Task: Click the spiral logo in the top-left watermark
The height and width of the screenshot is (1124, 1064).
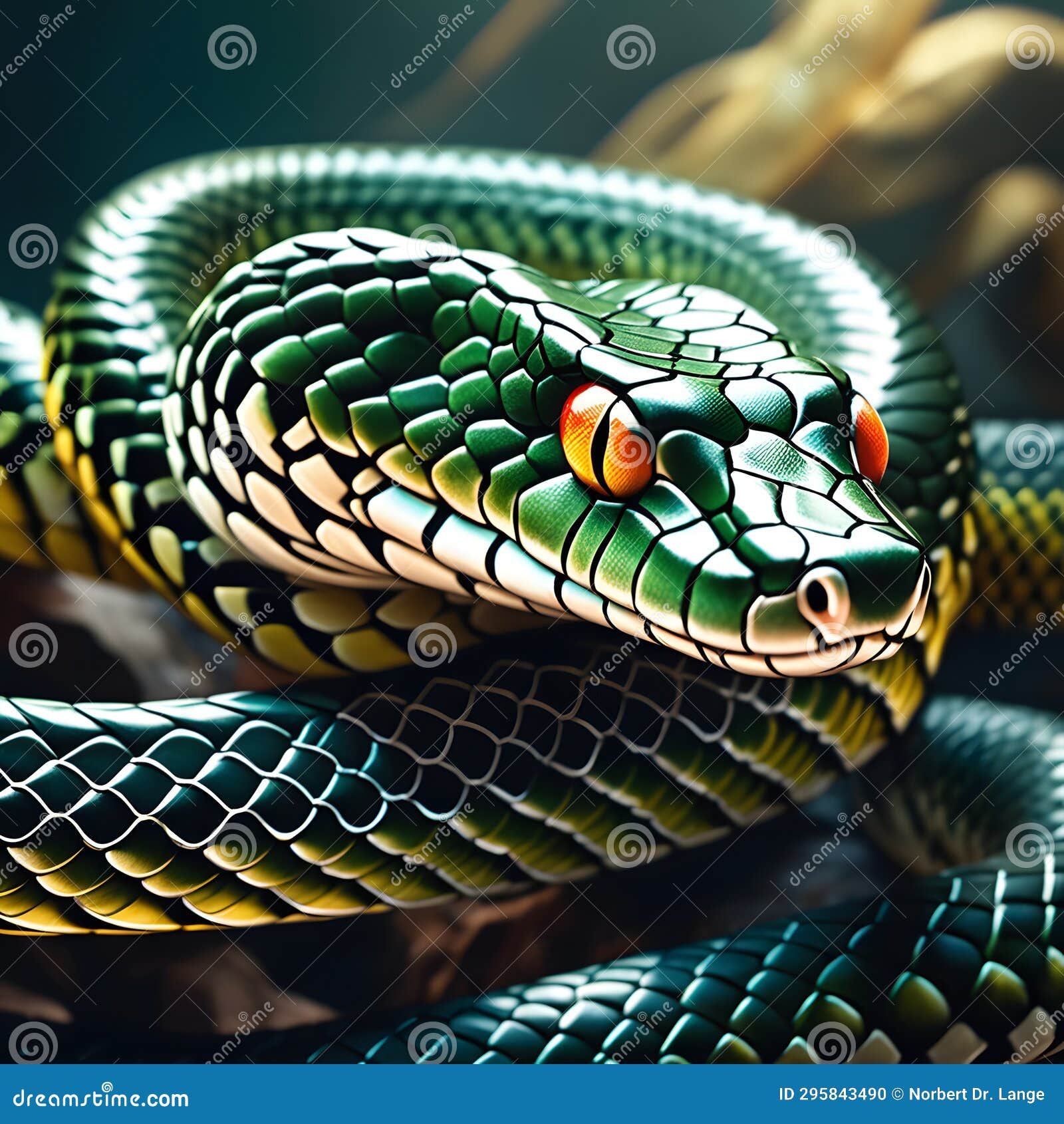Action: [229, 48]
